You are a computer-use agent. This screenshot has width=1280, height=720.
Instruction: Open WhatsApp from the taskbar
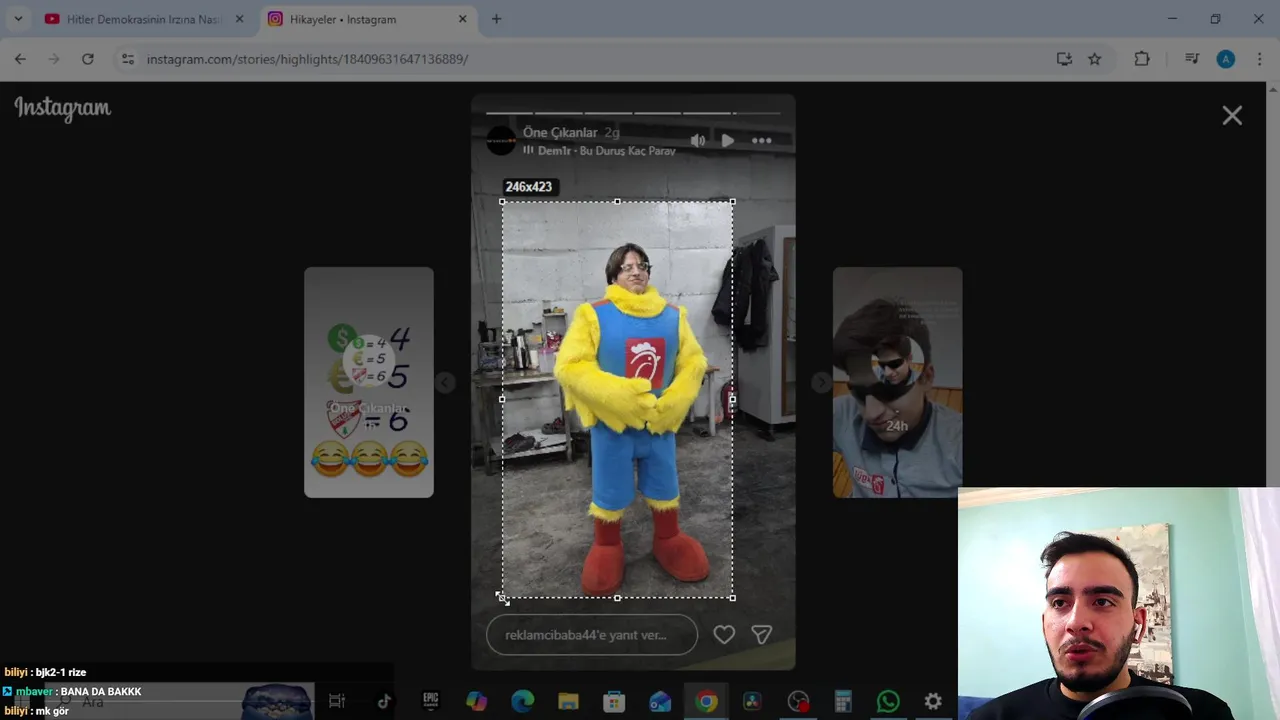(x=888, y=702)
